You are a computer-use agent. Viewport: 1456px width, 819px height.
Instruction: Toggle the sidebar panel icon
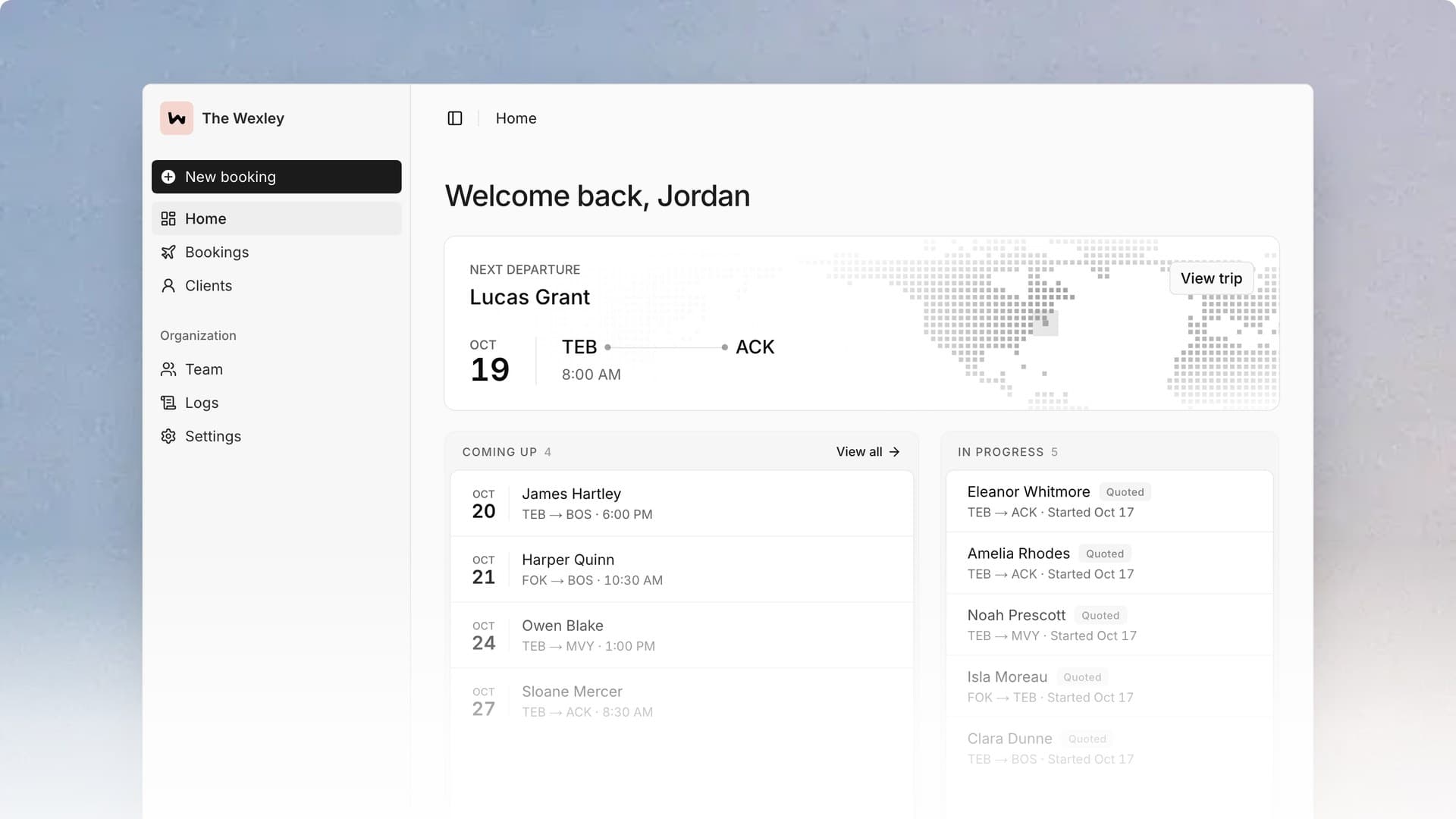(455, 118)
